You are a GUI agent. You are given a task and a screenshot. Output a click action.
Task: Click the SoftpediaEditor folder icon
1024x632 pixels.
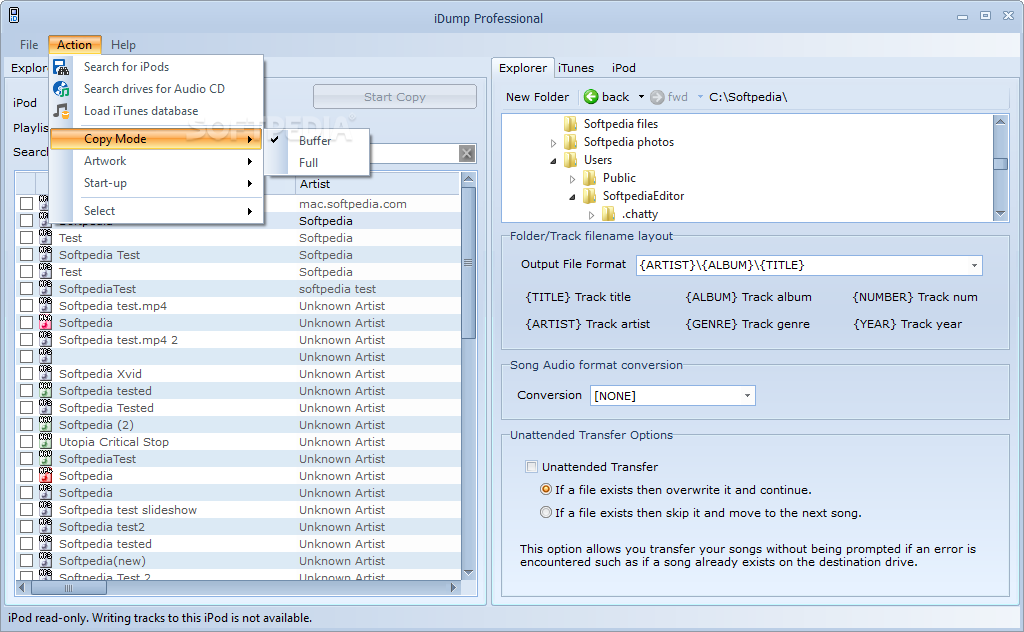590,196
